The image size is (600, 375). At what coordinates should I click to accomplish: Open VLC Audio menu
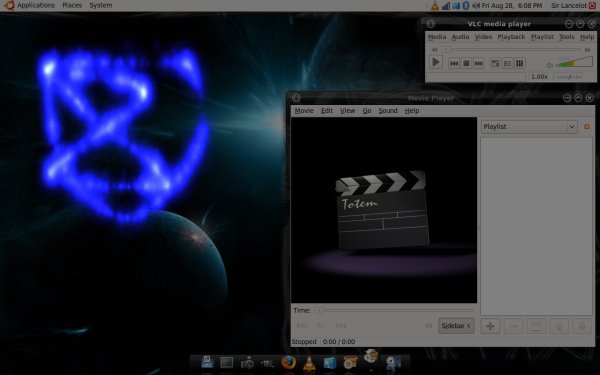(x=460, y=37)
